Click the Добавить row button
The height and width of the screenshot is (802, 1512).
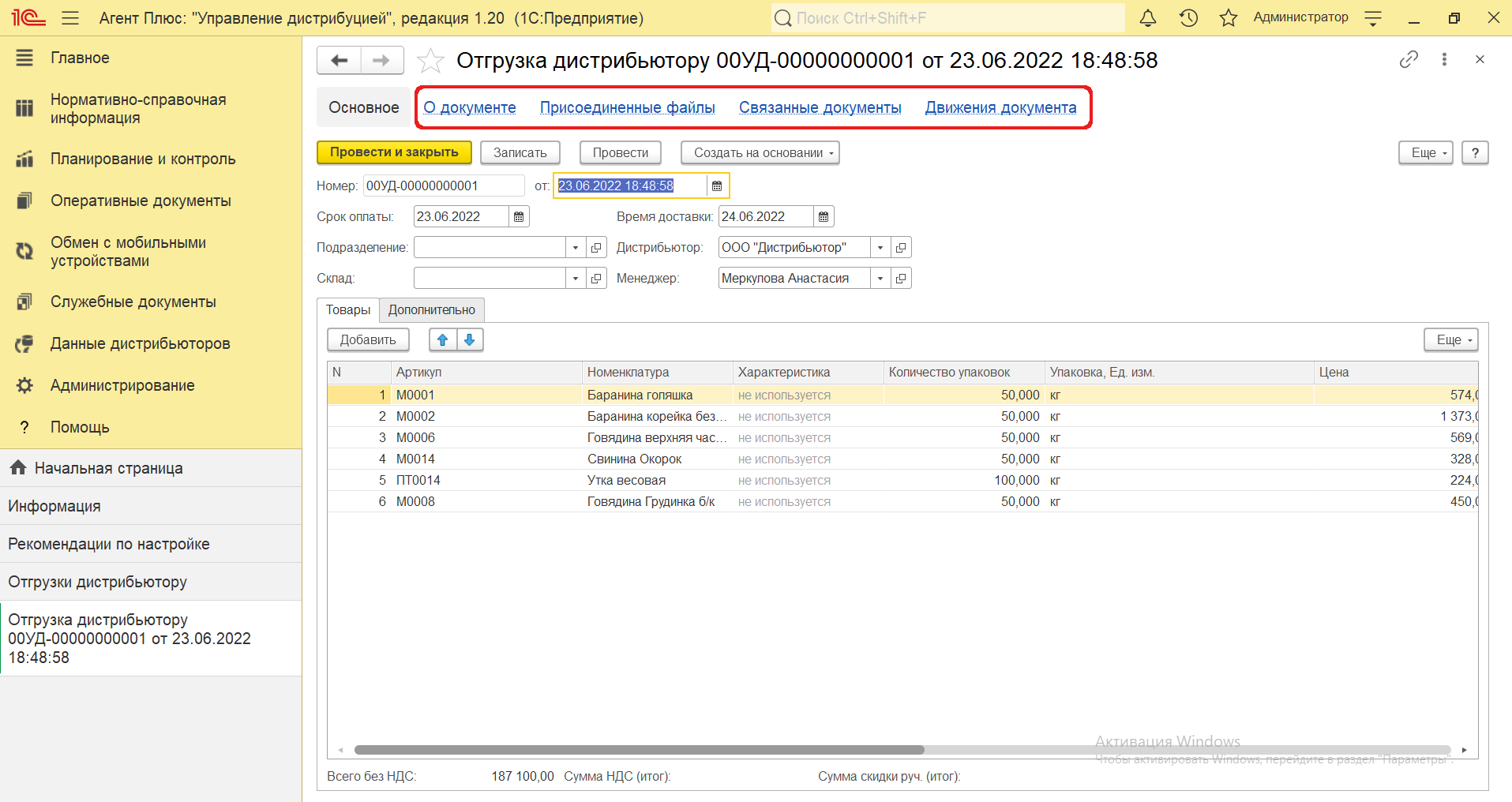tap(368, 339)
